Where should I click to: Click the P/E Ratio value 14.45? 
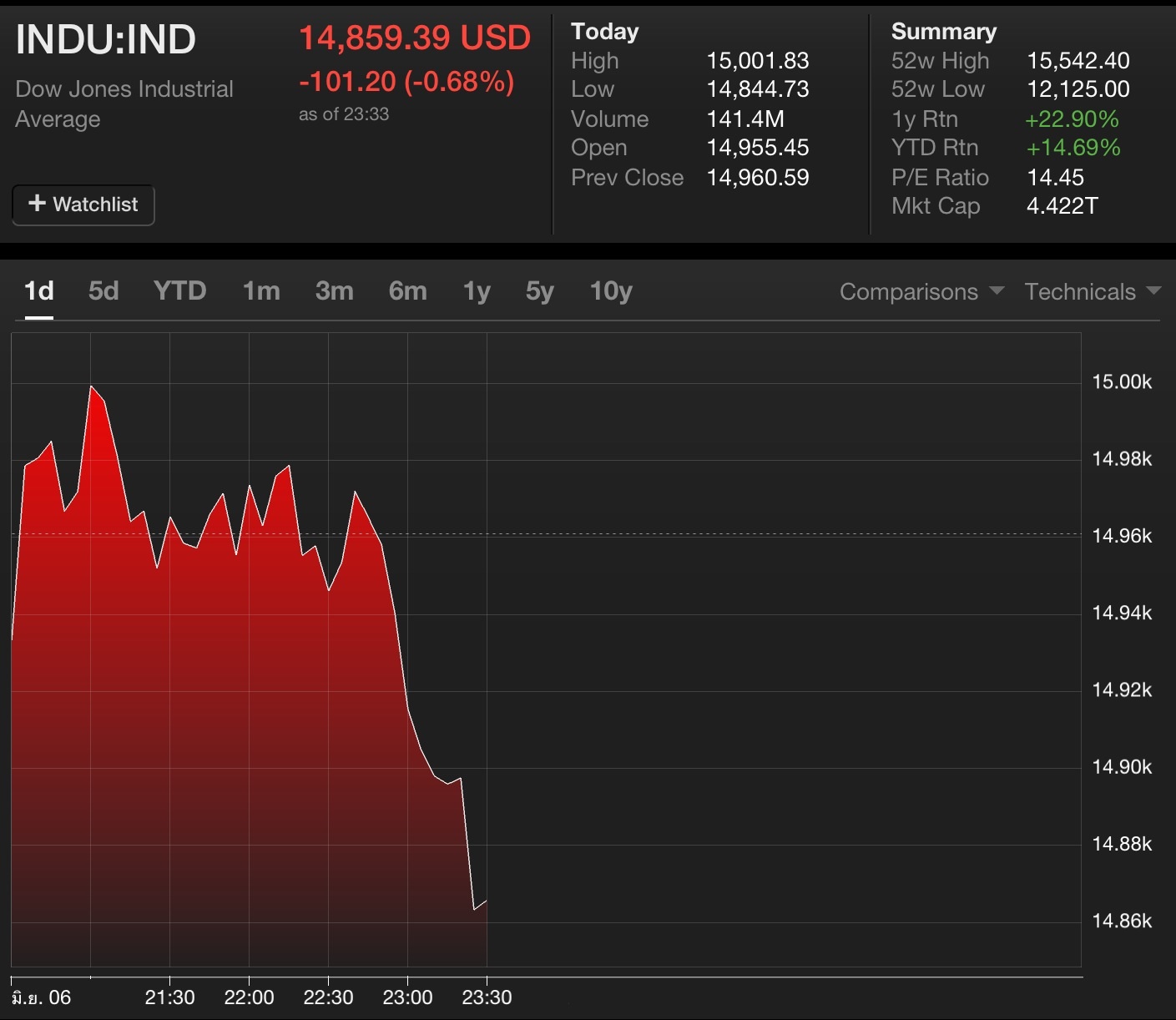pos(1056,178)
